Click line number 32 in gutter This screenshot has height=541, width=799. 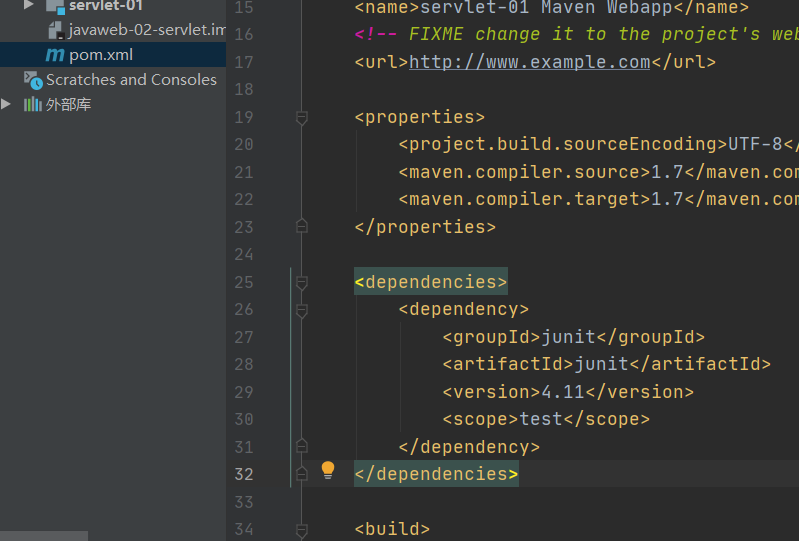pyautogui.click(x=244, y=474)
